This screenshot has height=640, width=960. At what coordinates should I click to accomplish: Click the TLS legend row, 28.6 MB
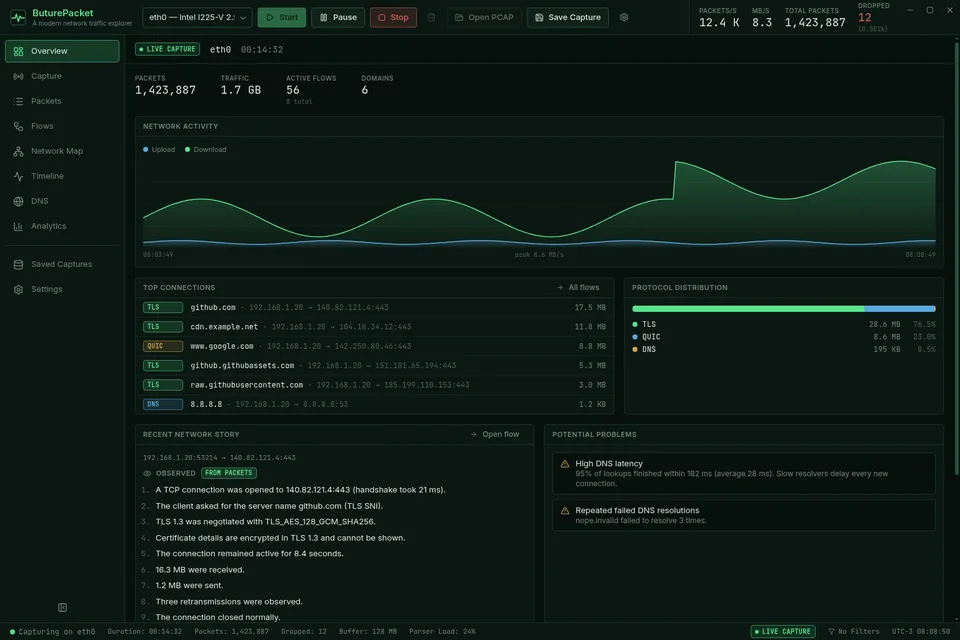point(784,325)
